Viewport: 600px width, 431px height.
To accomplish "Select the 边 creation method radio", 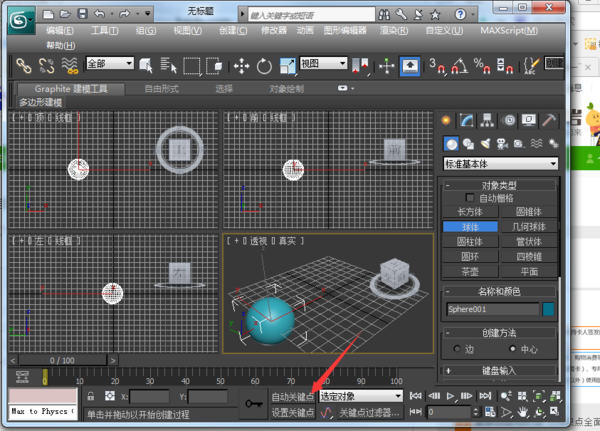I will coord(455,349).
